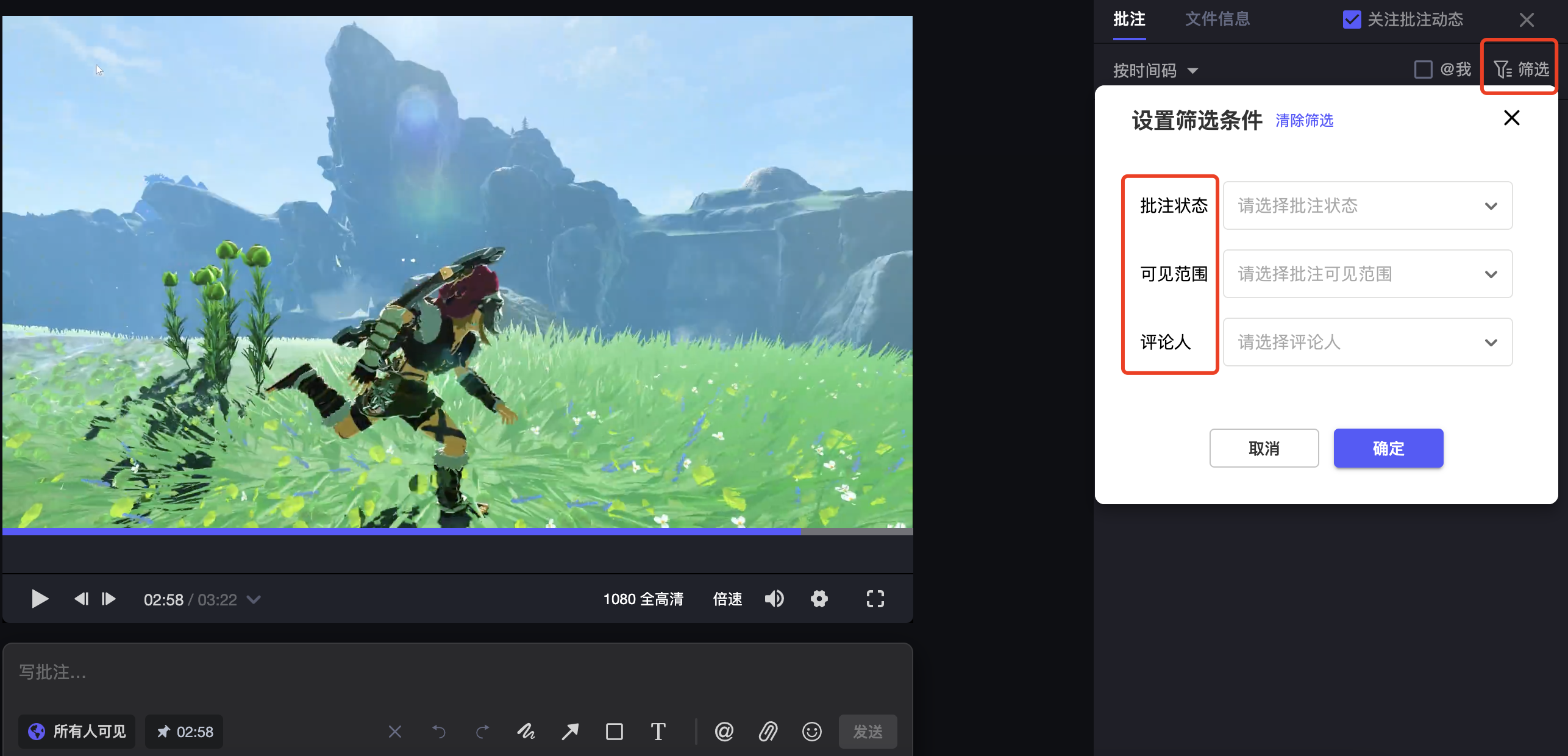Open the 请选择评论人 dropdown
Screen dimensions: 1568x756
point(1367,342)
